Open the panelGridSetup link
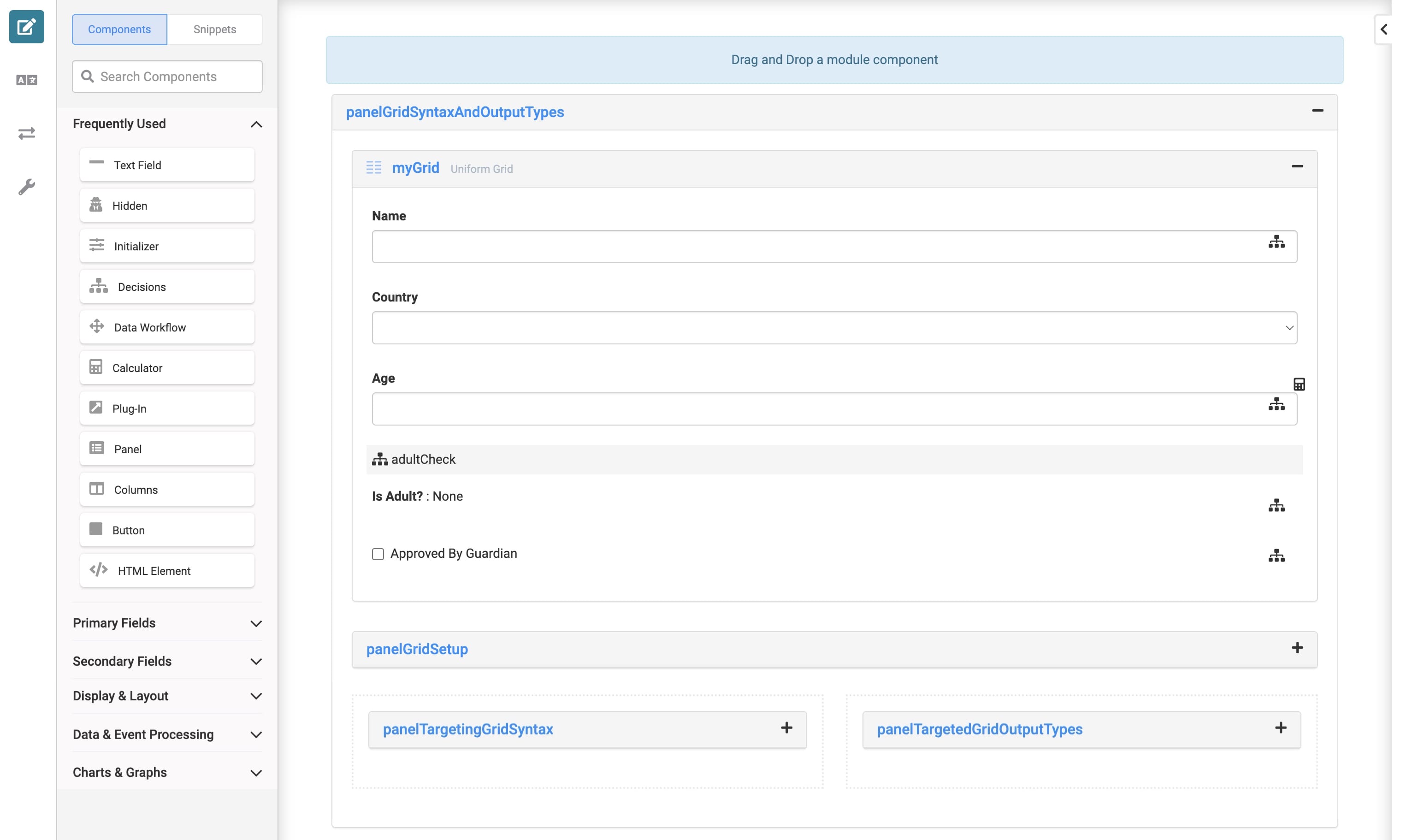Screen dimensions: 1418x840 [x=417, y=649]
